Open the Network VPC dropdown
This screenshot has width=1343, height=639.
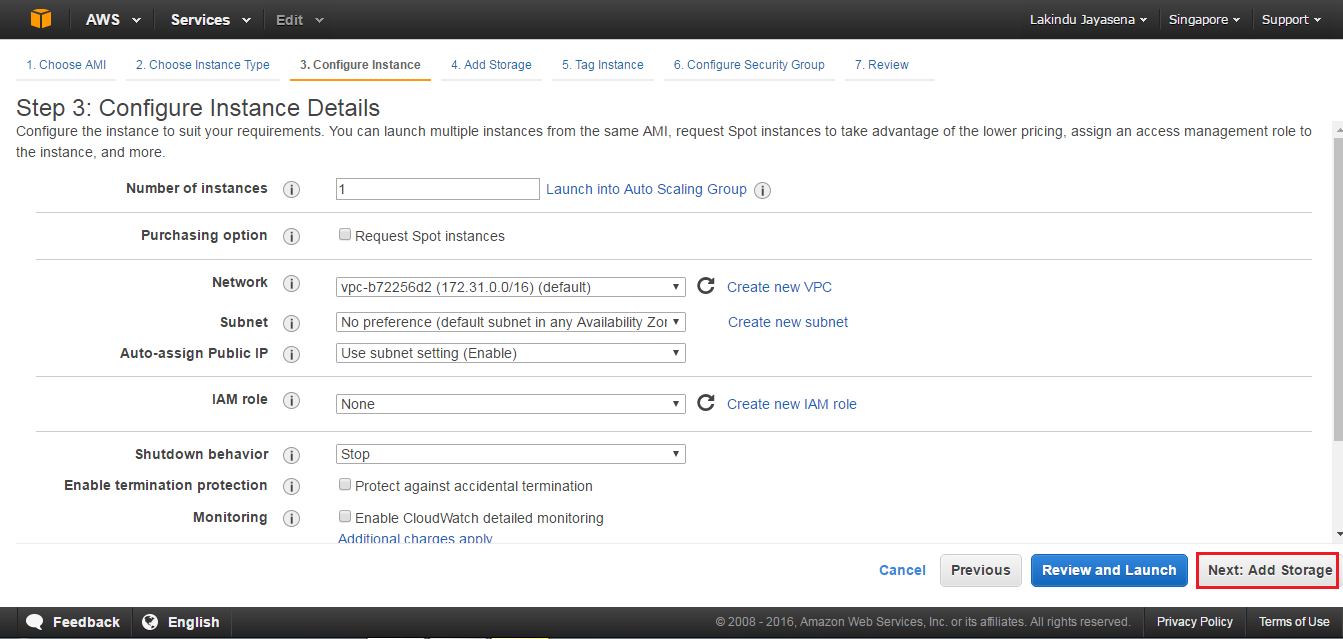[511, 287]
